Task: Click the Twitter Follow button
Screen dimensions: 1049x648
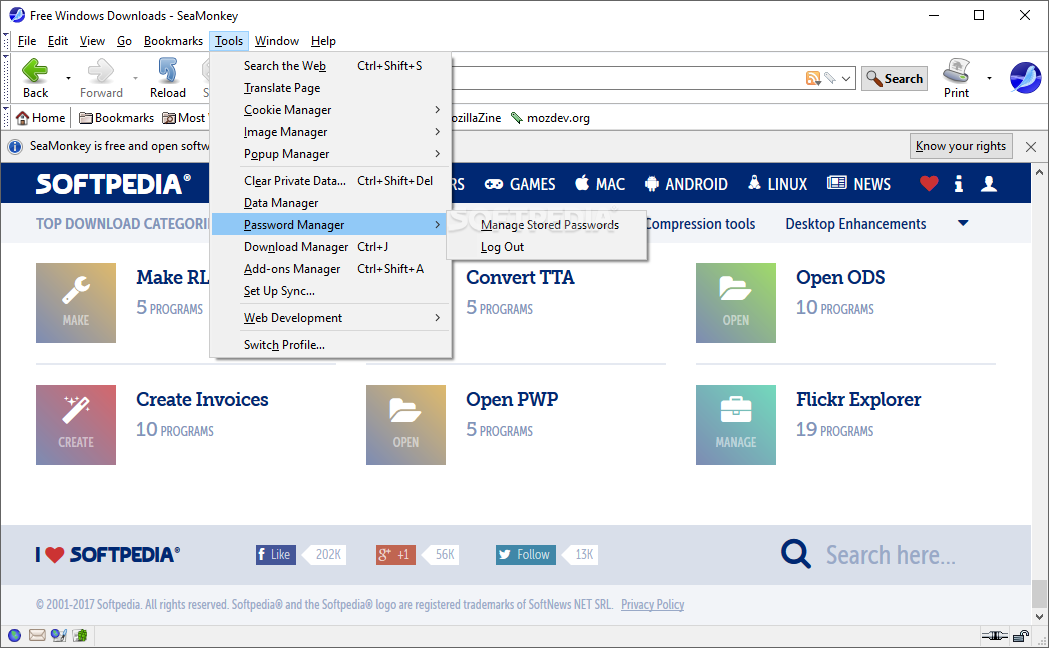Action: click(526, 554)
